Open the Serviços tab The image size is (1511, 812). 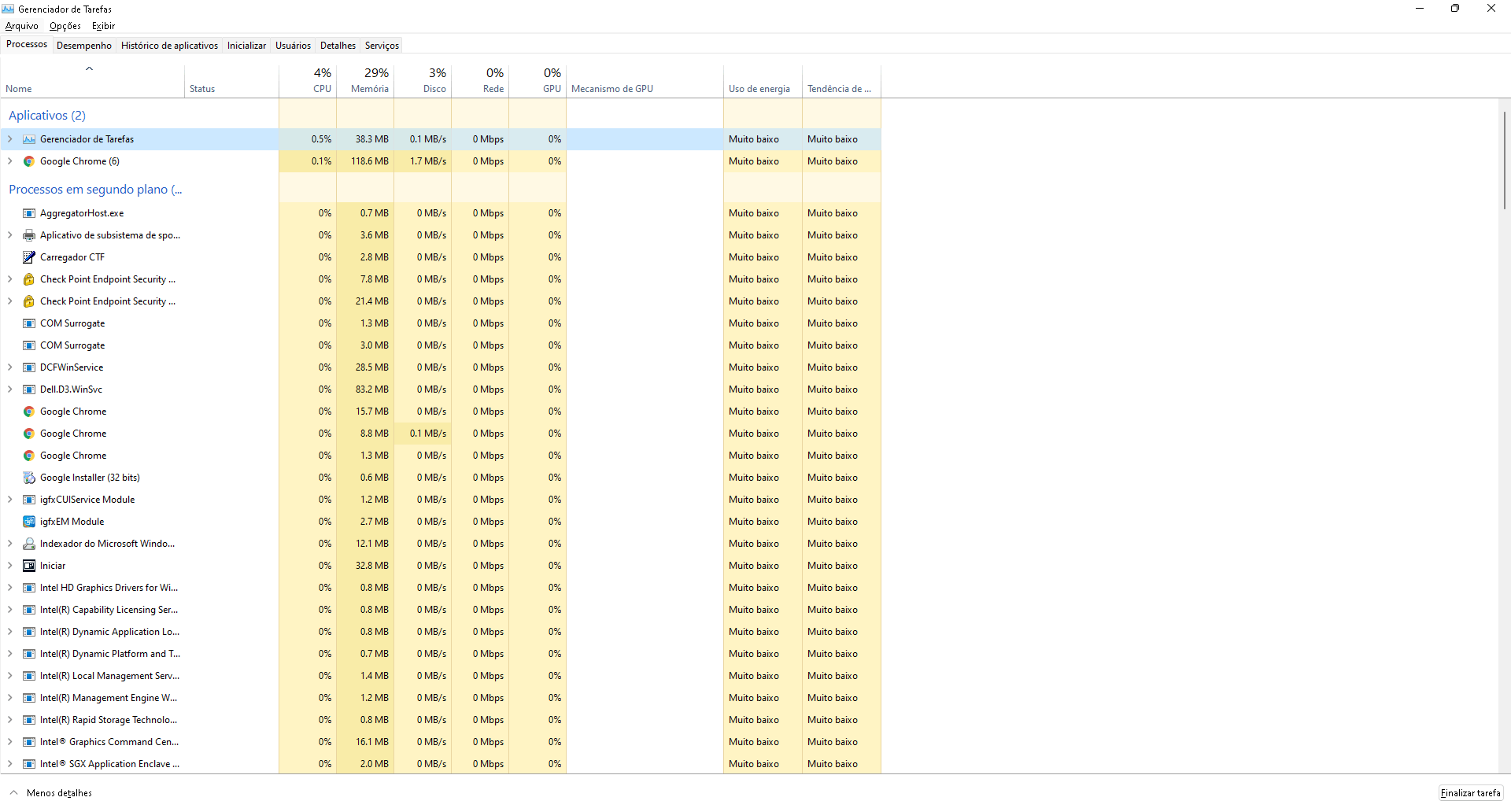[382, 46]
